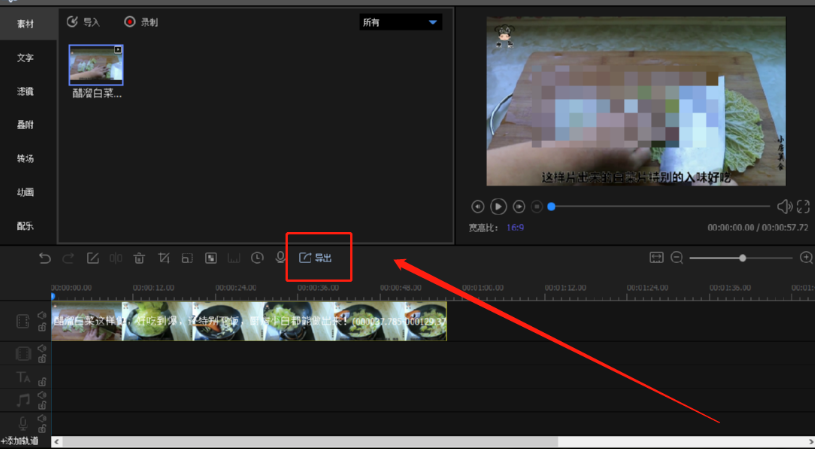Zoom out the timeline with minus magnifier
Screen dimensions: 815x449
point(677,257)
